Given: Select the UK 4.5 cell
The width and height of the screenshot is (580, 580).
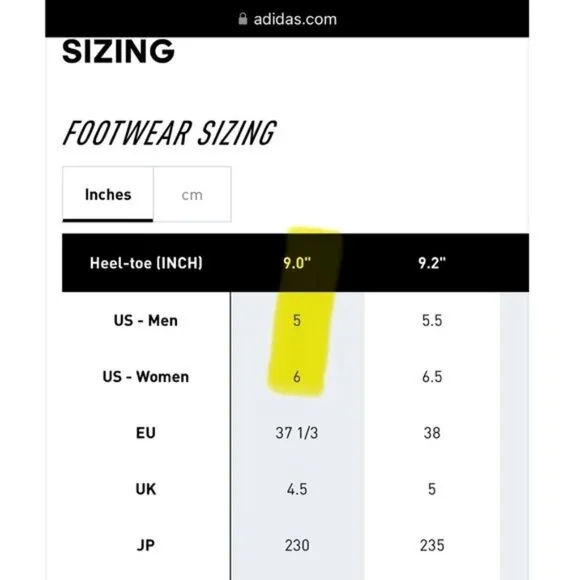Looking at the screenshot, I should click(297, 489).
